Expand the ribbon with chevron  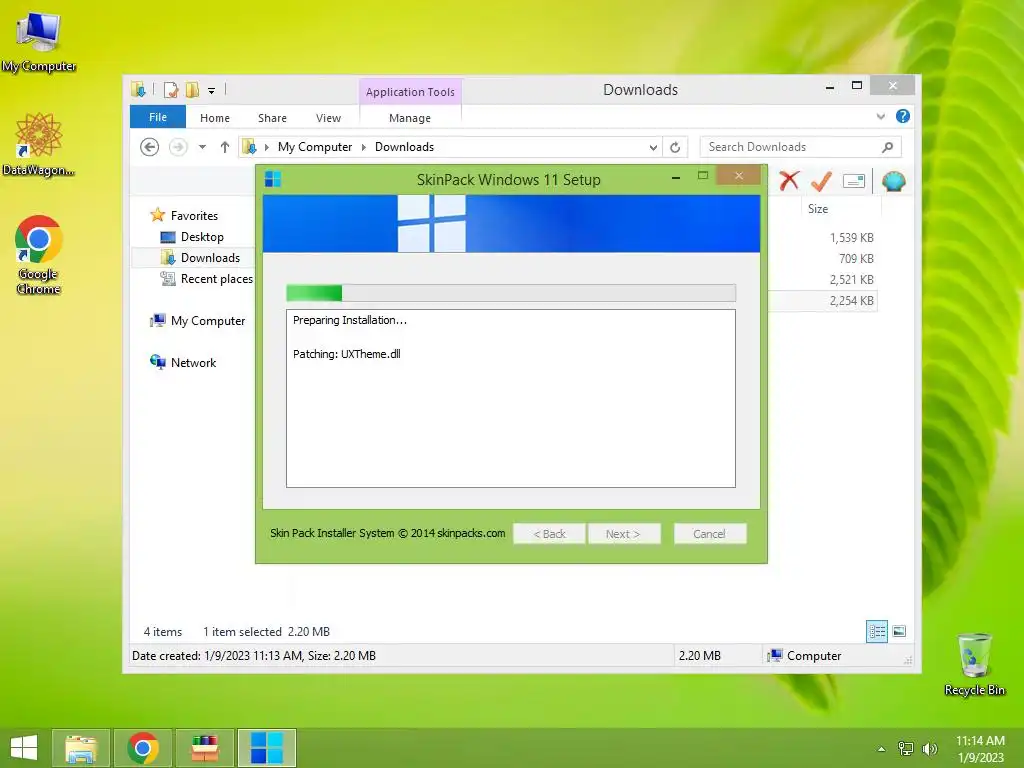(881, 117)
